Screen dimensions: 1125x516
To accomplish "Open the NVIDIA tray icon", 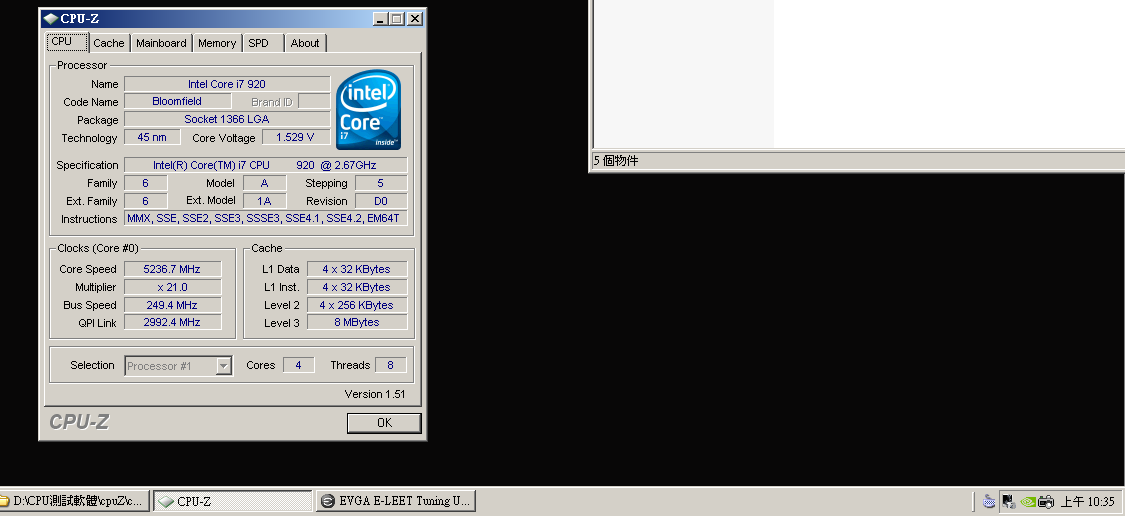I will pos(1027,502).
